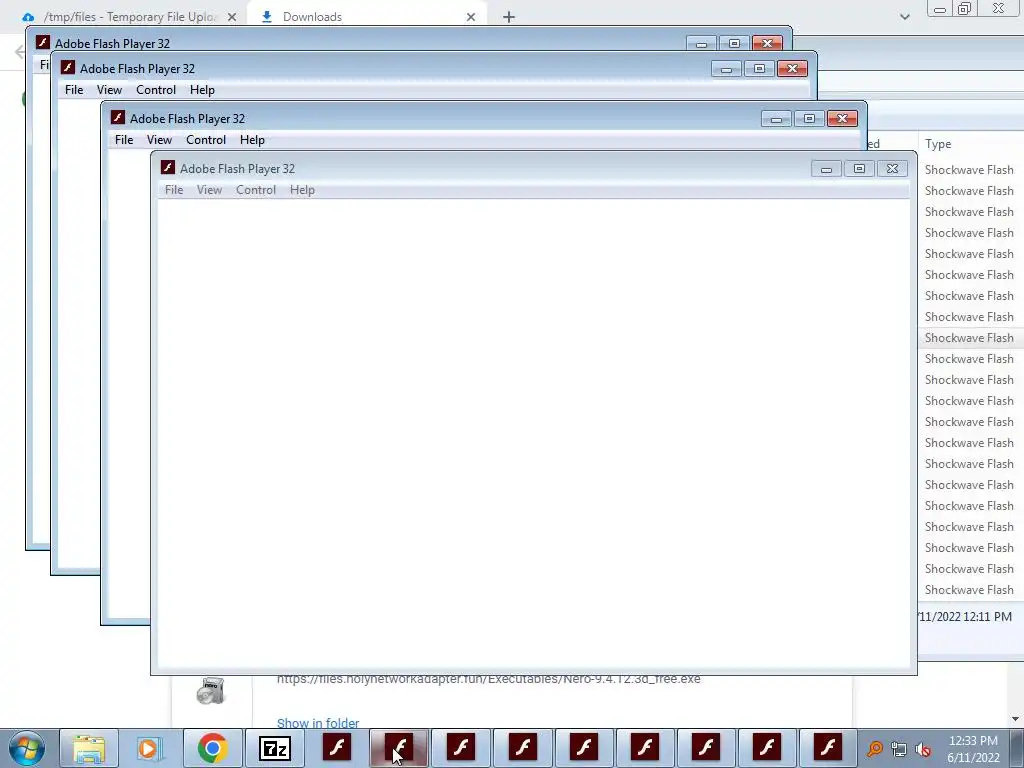
Task: Switch to the Downloads tab
Action: click(x=366, y=17)
